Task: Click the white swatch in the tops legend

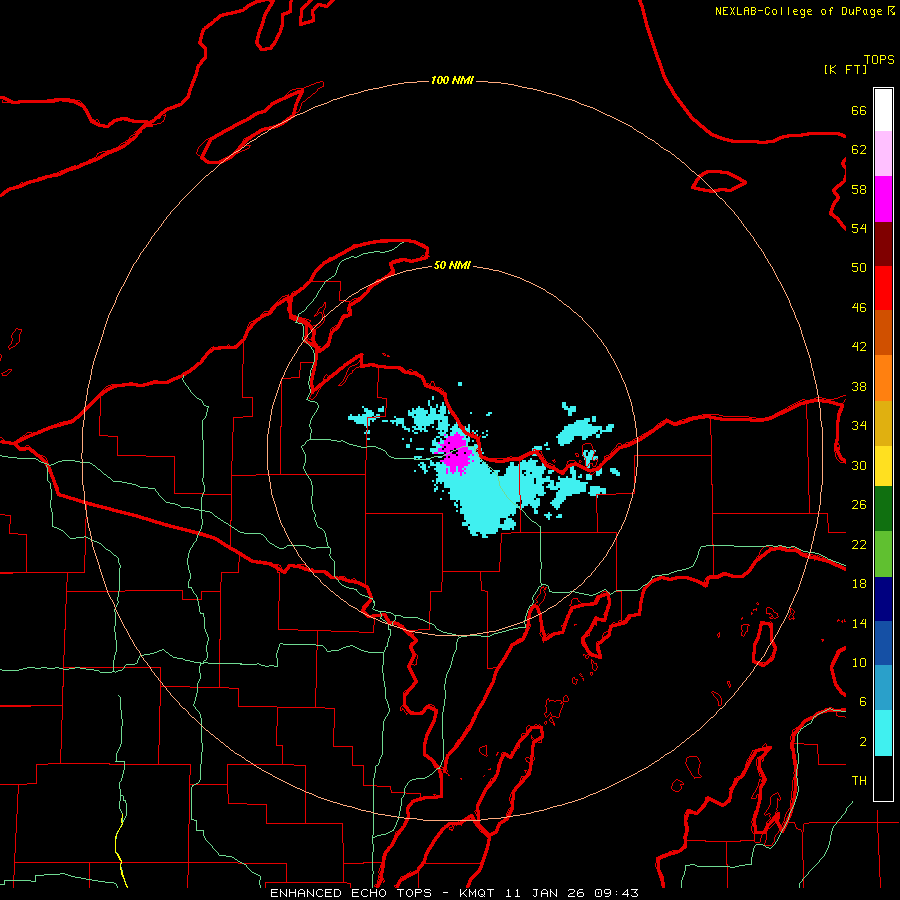Action: pyautogui.click(x=883, y=110)
